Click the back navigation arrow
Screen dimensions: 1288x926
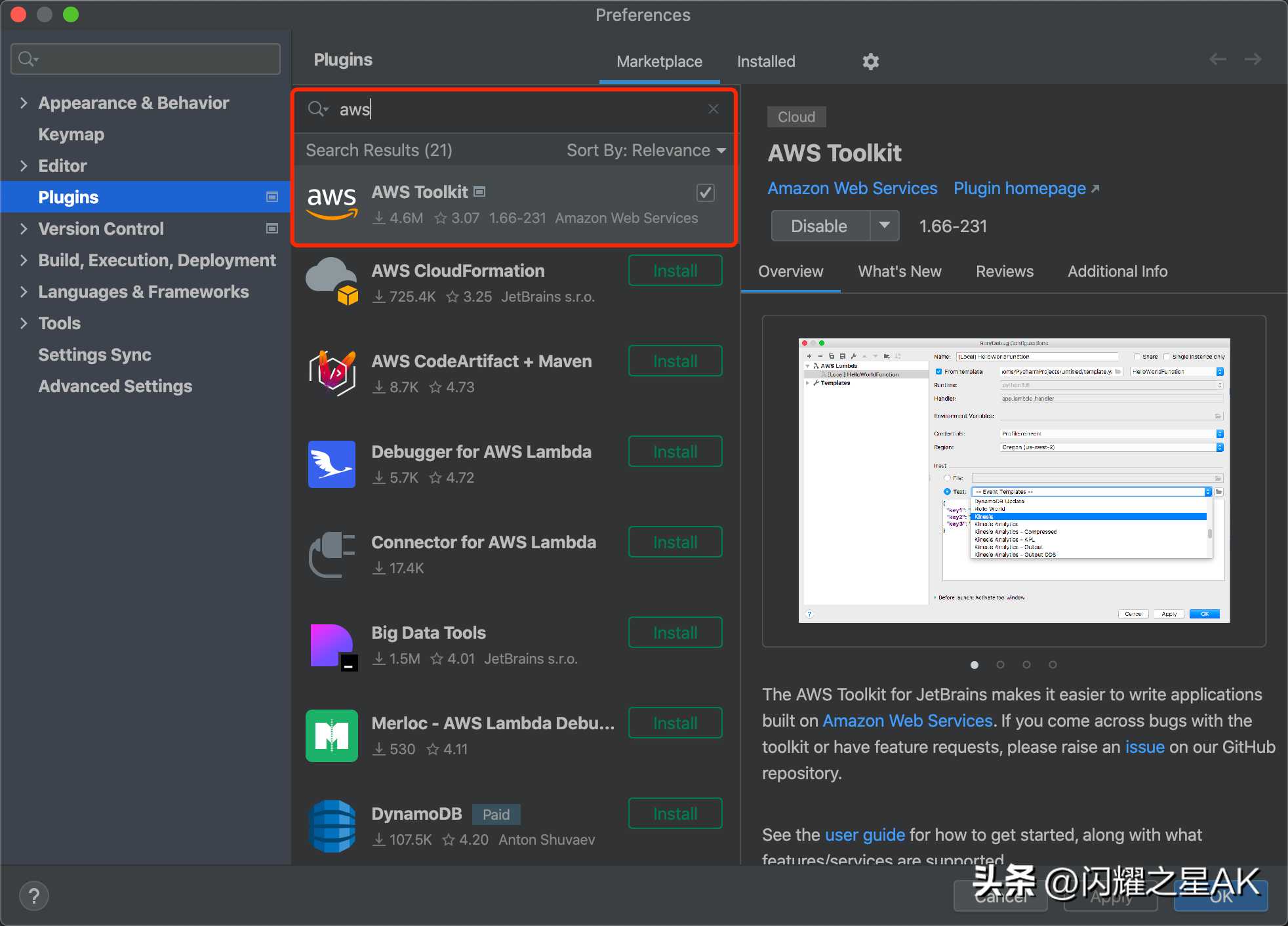click(1217, 59)
